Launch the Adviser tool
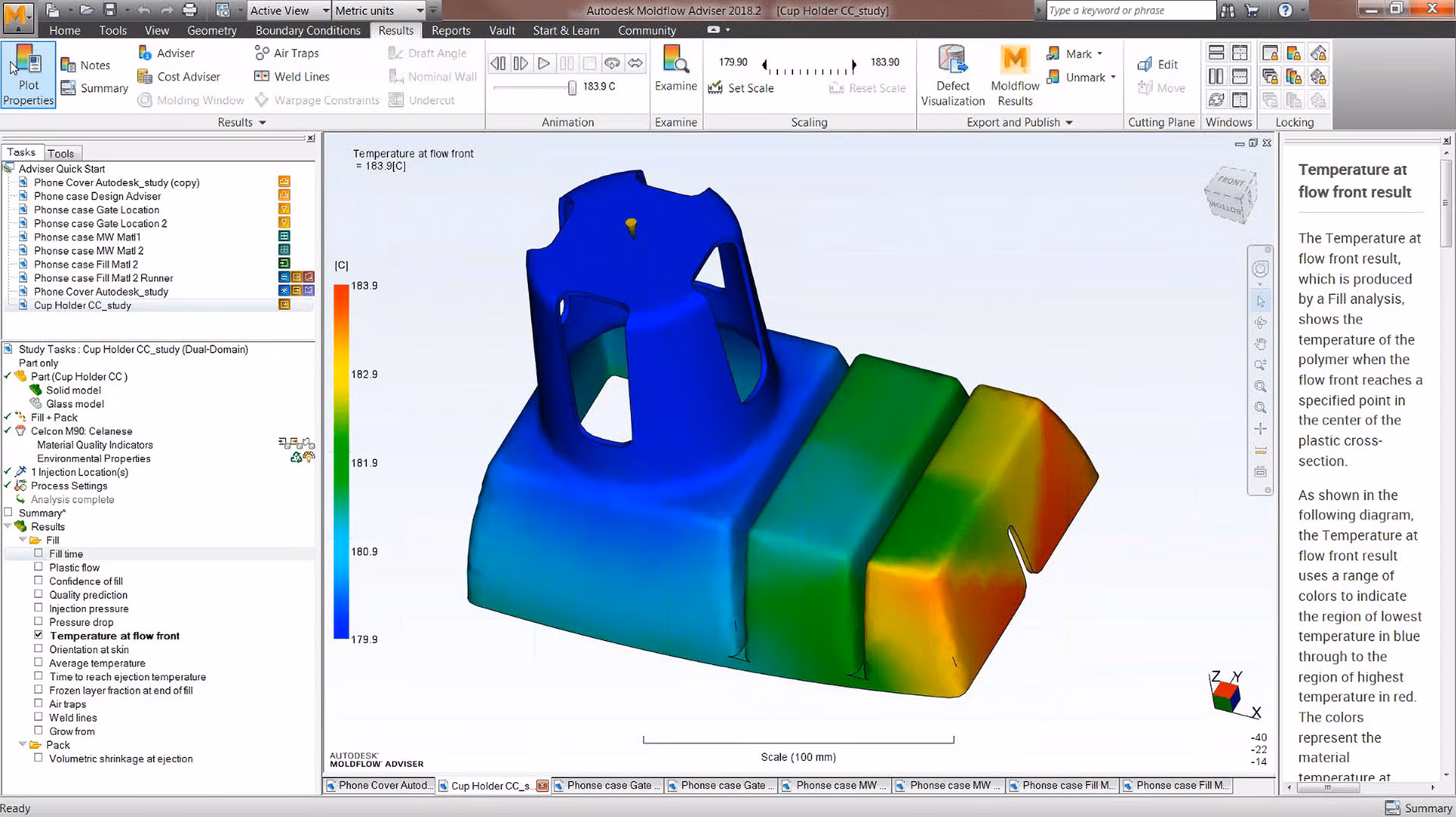 [x=166, y=53]
